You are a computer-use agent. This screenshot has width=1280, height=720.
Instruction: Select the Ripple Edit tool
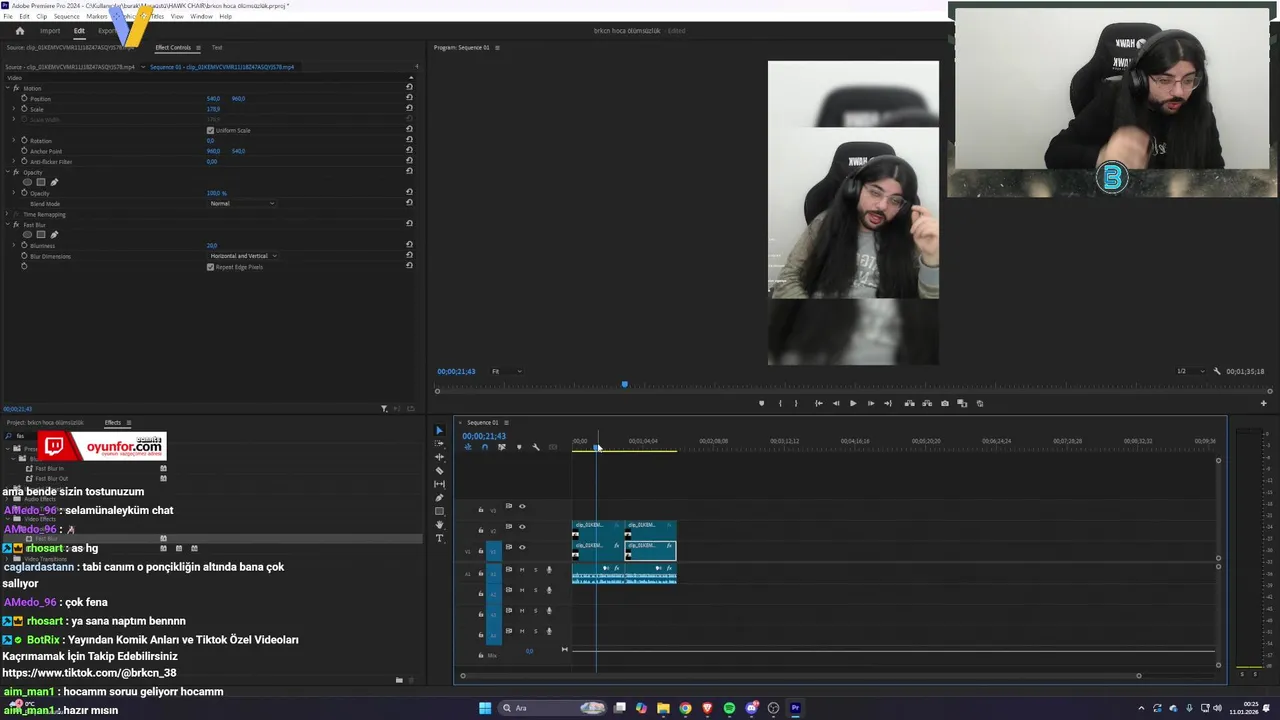(x=439, y=457)
